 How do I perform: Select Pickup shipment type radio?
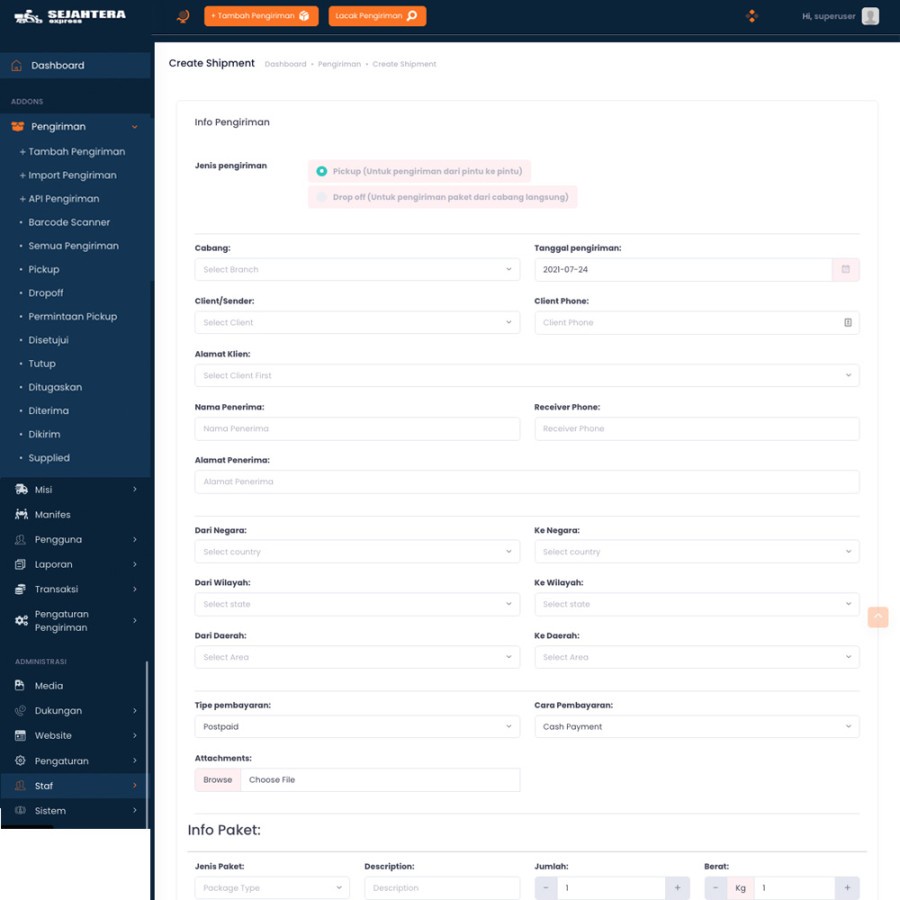coord(321,171)
